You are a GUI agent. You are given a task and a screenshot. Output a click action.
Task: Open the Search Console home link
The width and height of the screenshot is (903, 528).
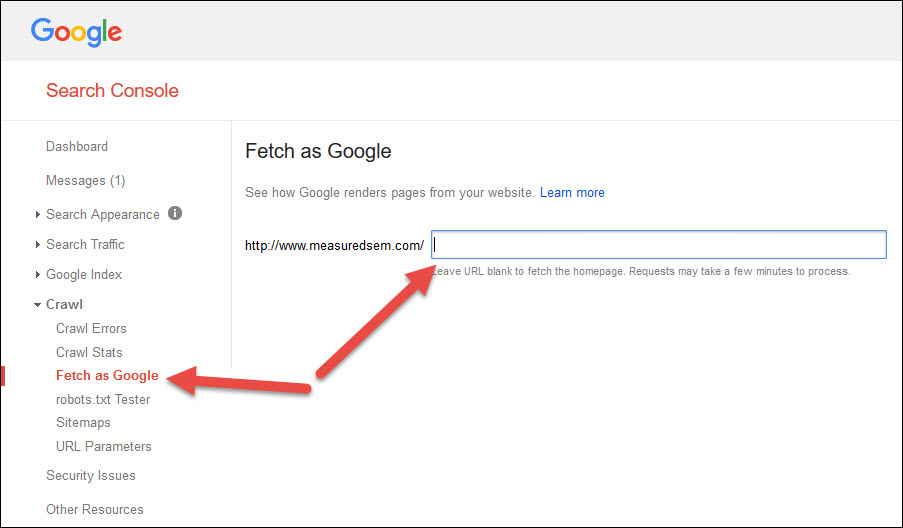point(112,91)
